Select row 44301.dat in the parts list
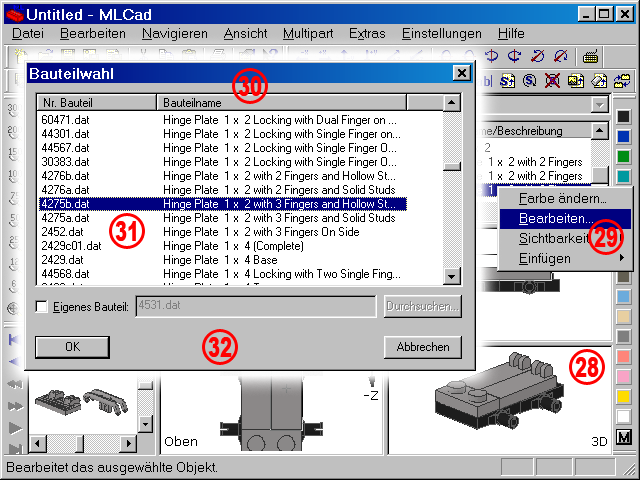The width and height of the screenshot is (640, 480). point(223,134)
